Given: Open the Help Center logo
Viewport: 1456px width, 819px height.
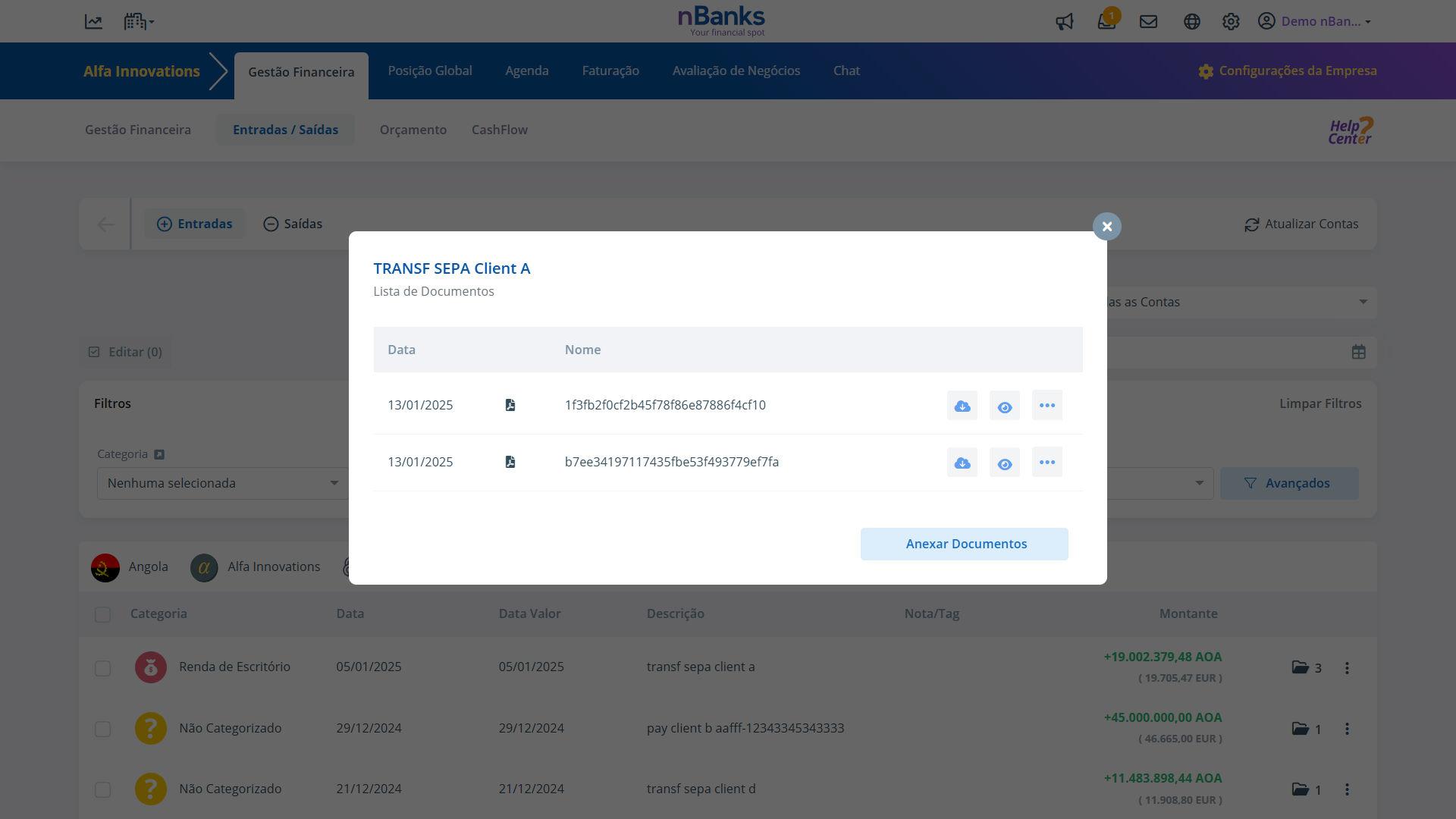Looking at the screenshot, I should (x=1350, y=130).
